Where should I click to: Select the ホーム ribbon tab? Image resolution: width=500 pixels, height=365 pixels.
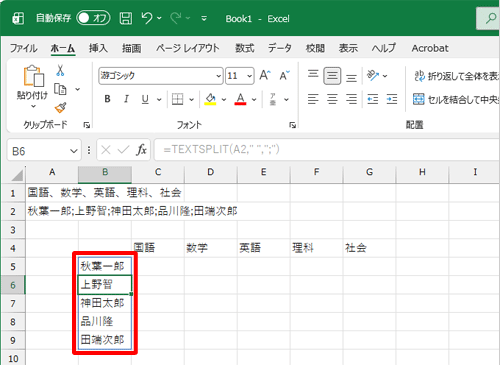point(63,48)
